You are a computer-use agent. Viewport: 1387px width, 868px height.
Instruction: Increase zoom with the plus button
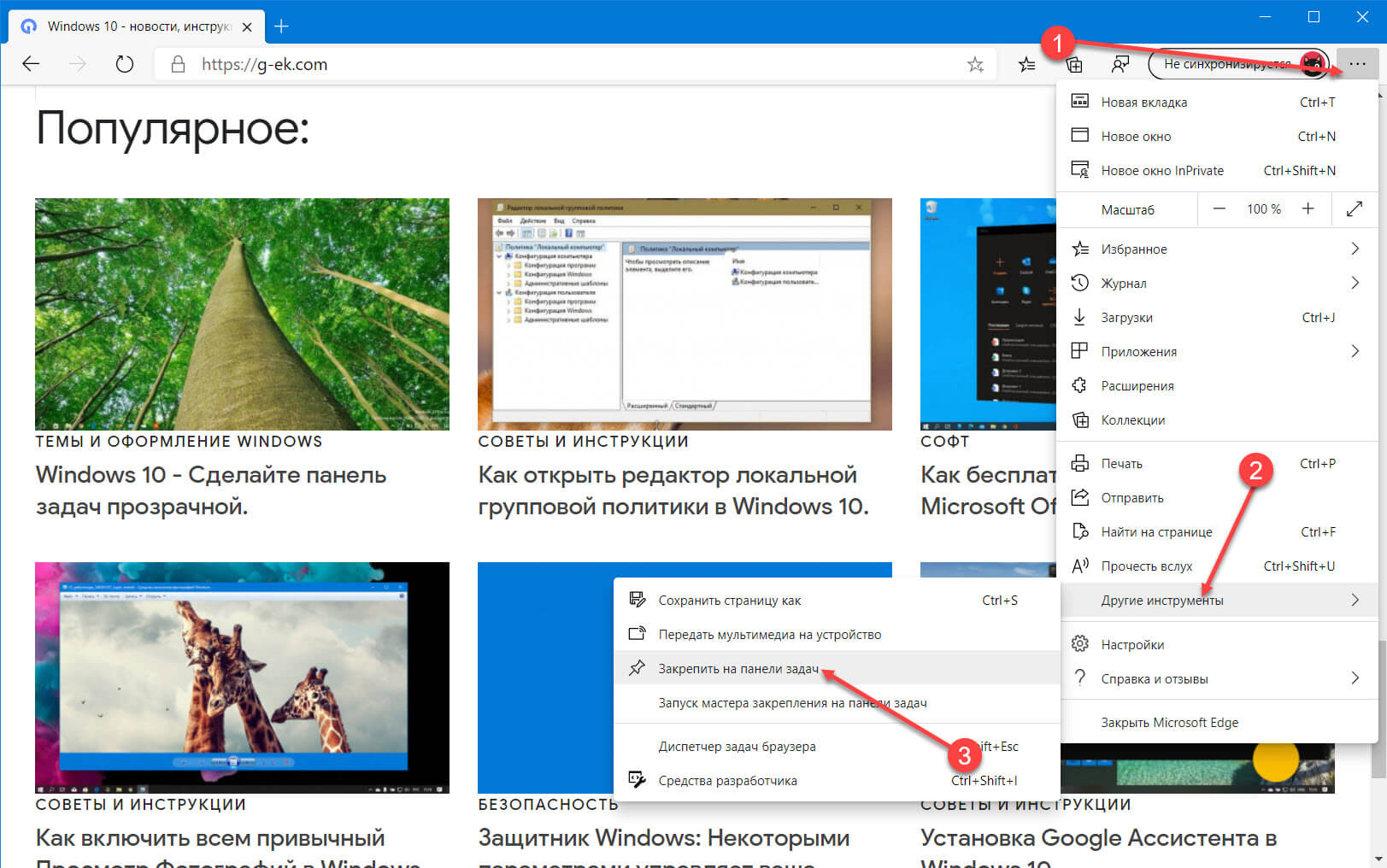tap(1308, 208)
